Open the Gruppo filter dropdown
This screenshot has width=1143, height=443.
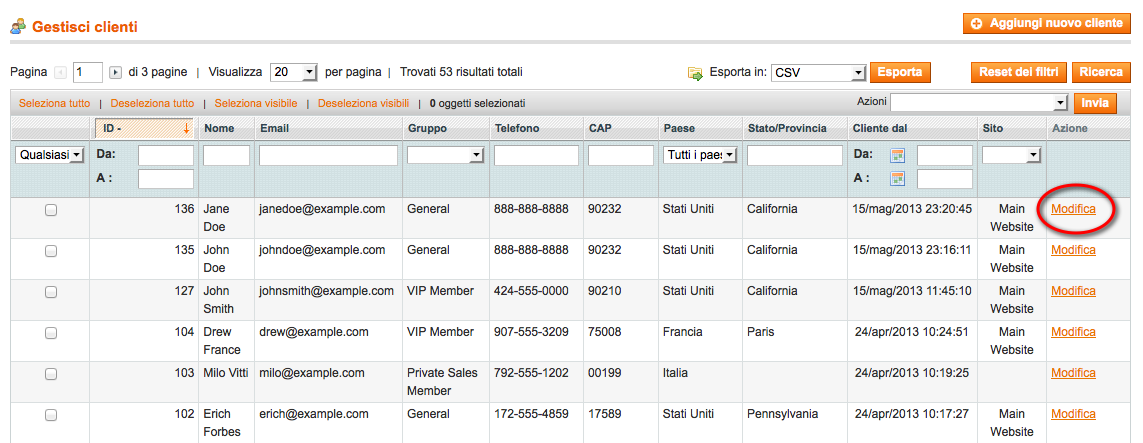445,155
